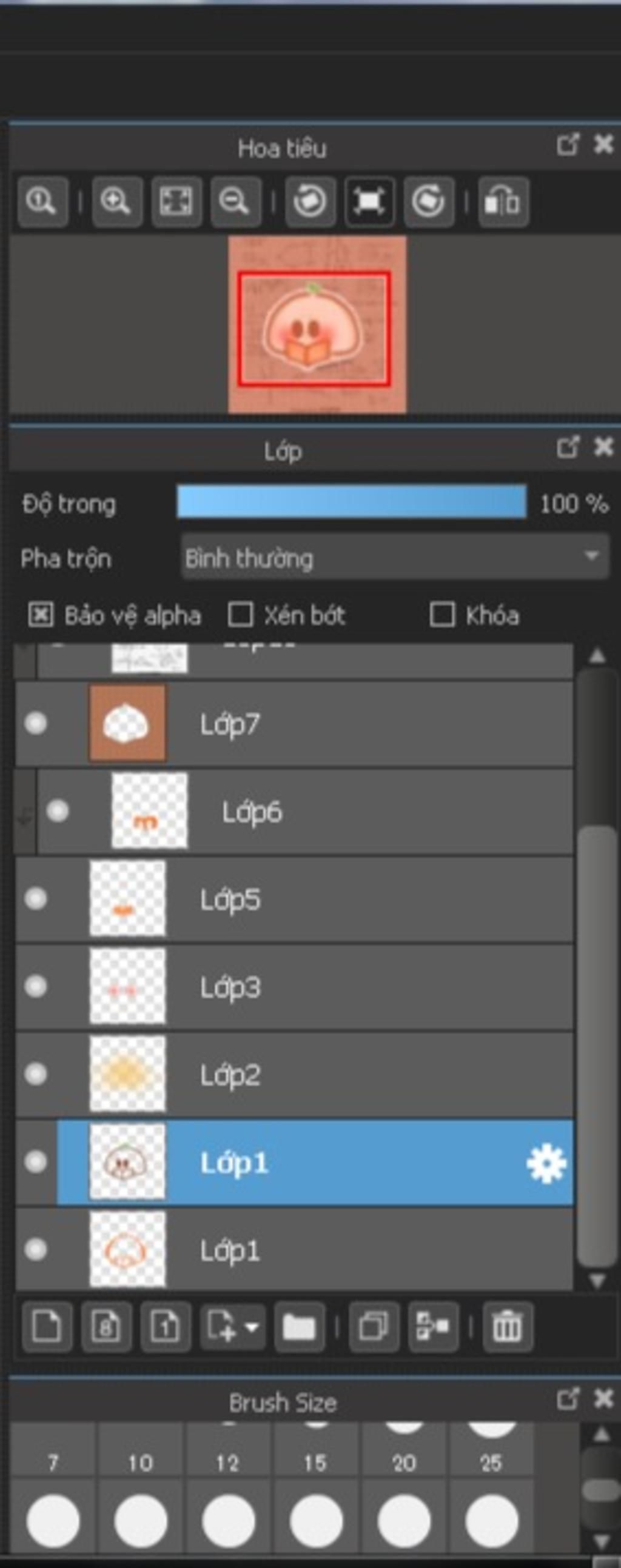Click the zoom in magnifier icon

[x=117, y=201]
